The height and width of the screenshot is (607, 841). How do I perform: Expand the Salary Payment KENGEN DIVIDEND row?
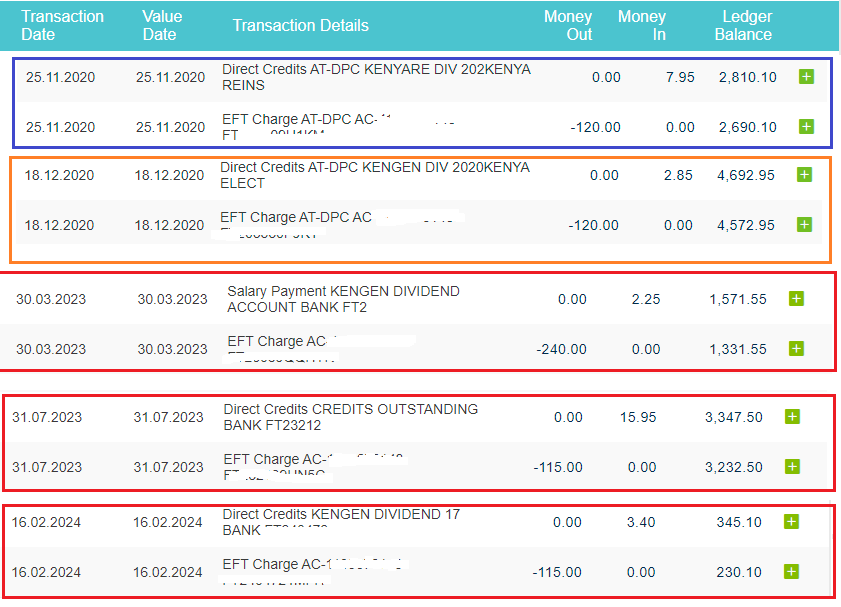point(796,299)
